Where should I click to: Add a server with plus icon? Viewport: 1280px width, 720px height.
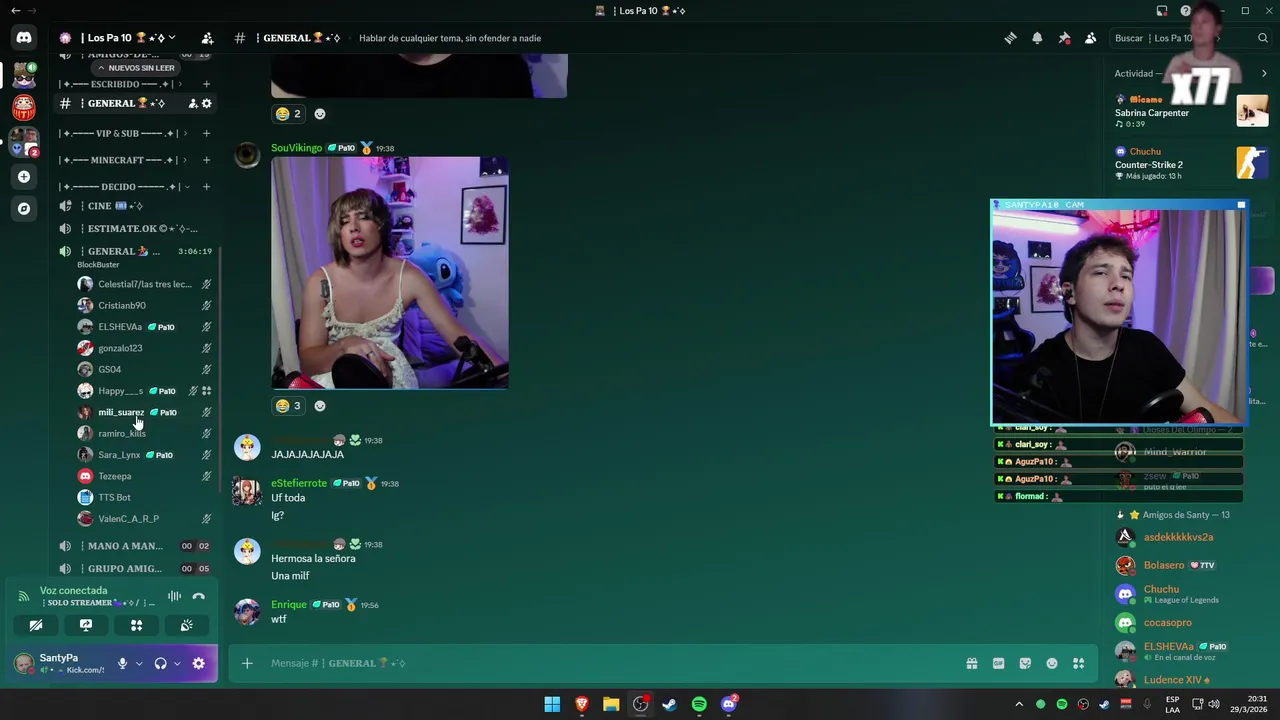click(24, 177)
